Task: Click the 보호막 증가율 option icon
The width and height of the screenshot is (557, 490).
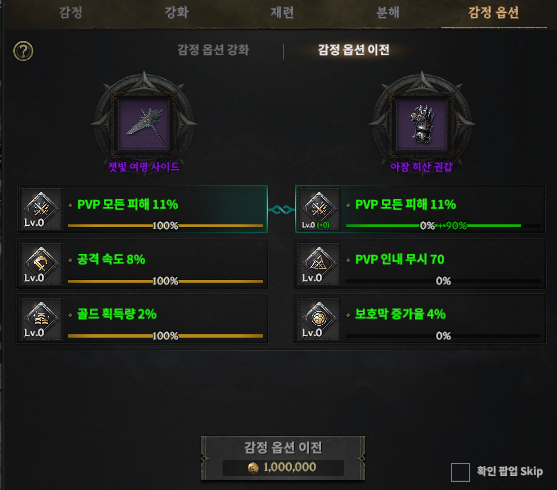Action: 319,319
